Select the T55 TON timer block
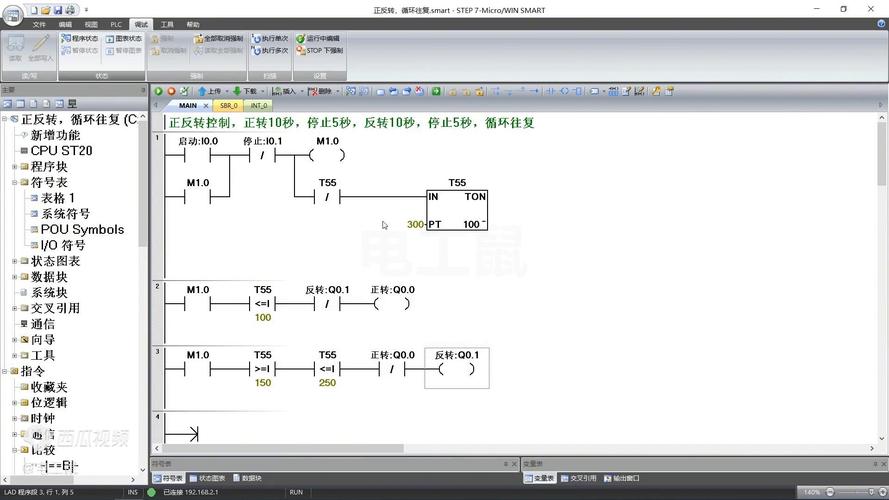Screen dimensions: 889x500 click(x=457, y=210)
